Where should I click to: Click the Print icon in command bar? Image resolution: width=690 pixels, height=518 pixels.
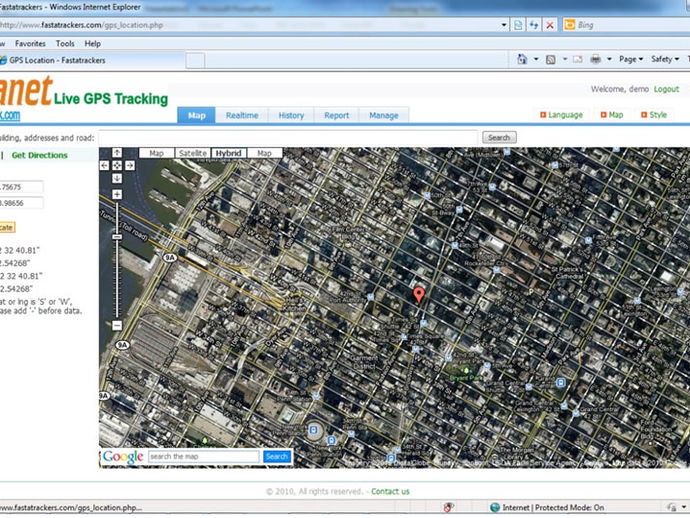(595, 59)
